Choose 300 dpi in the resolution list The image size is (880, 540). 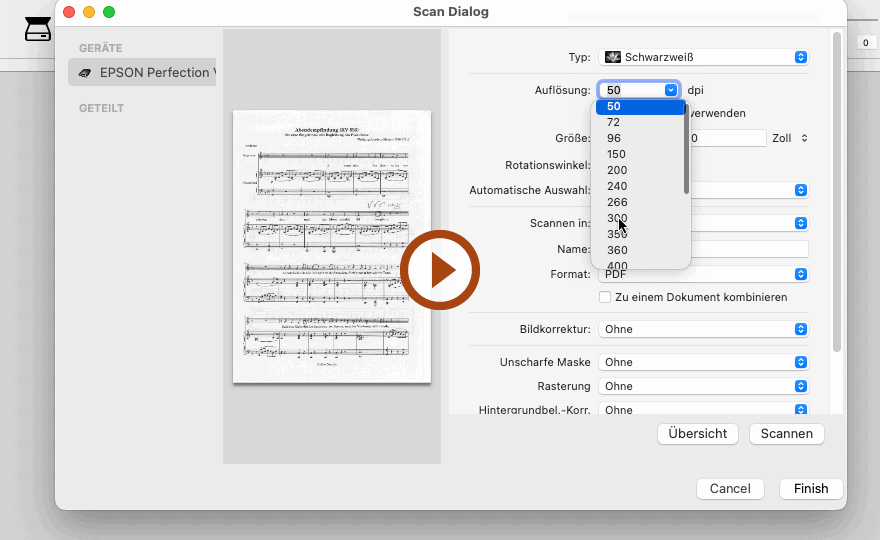coord(640,218)
